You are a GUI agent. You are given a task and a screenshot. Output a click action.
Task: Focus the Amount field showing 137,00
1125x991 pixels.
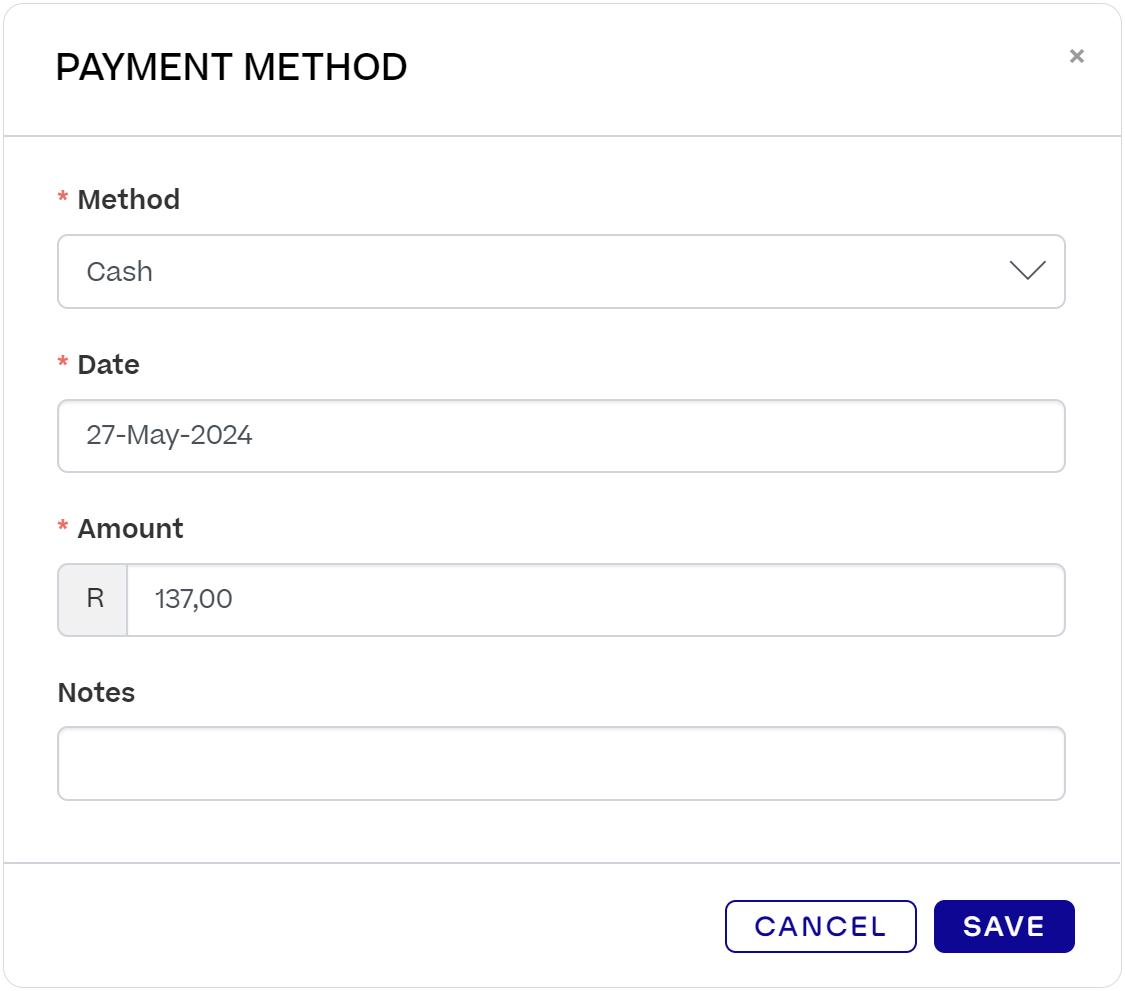596,600
